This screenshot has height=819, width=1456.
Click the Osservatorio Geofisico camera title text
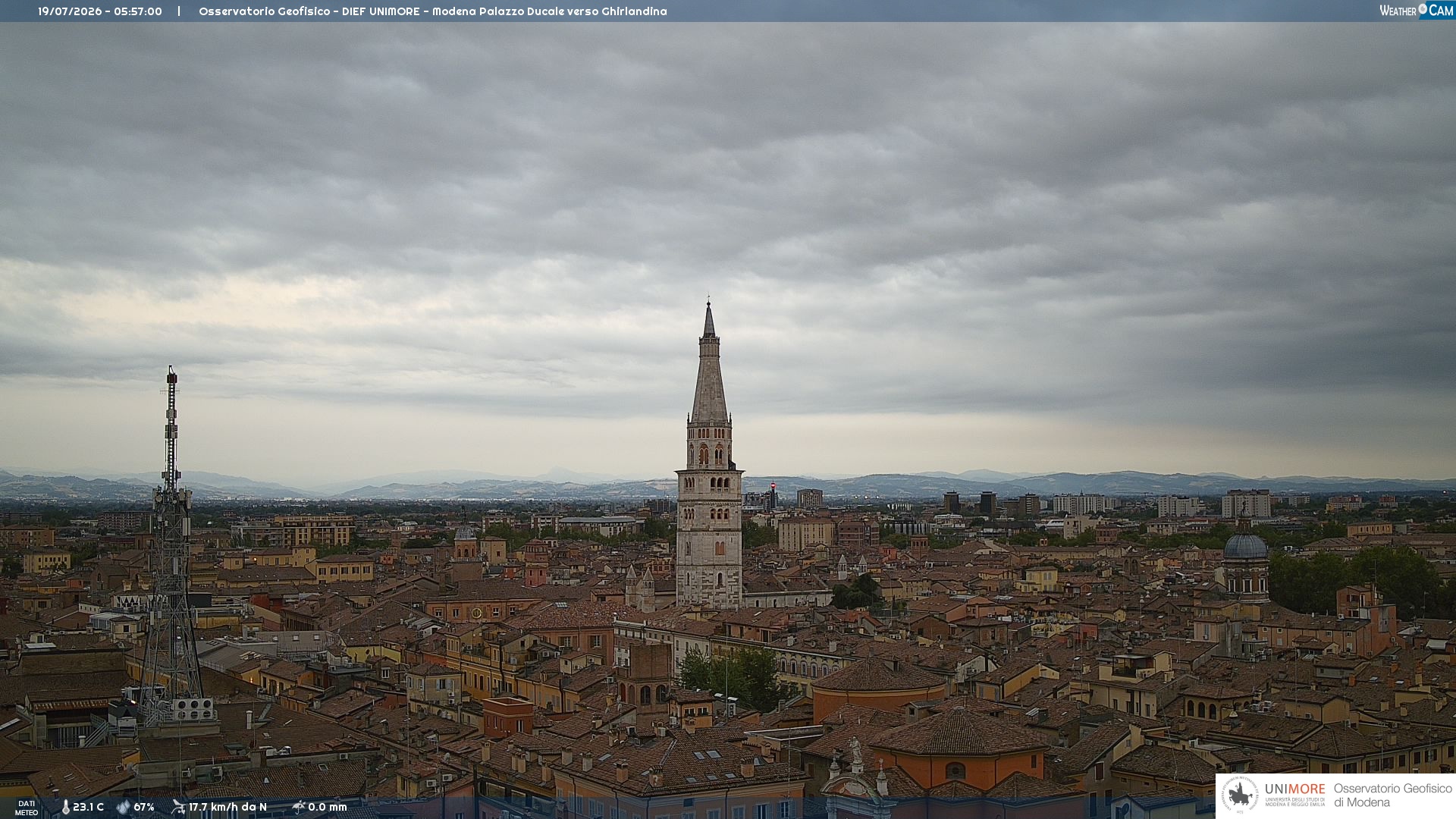point(433,11)
